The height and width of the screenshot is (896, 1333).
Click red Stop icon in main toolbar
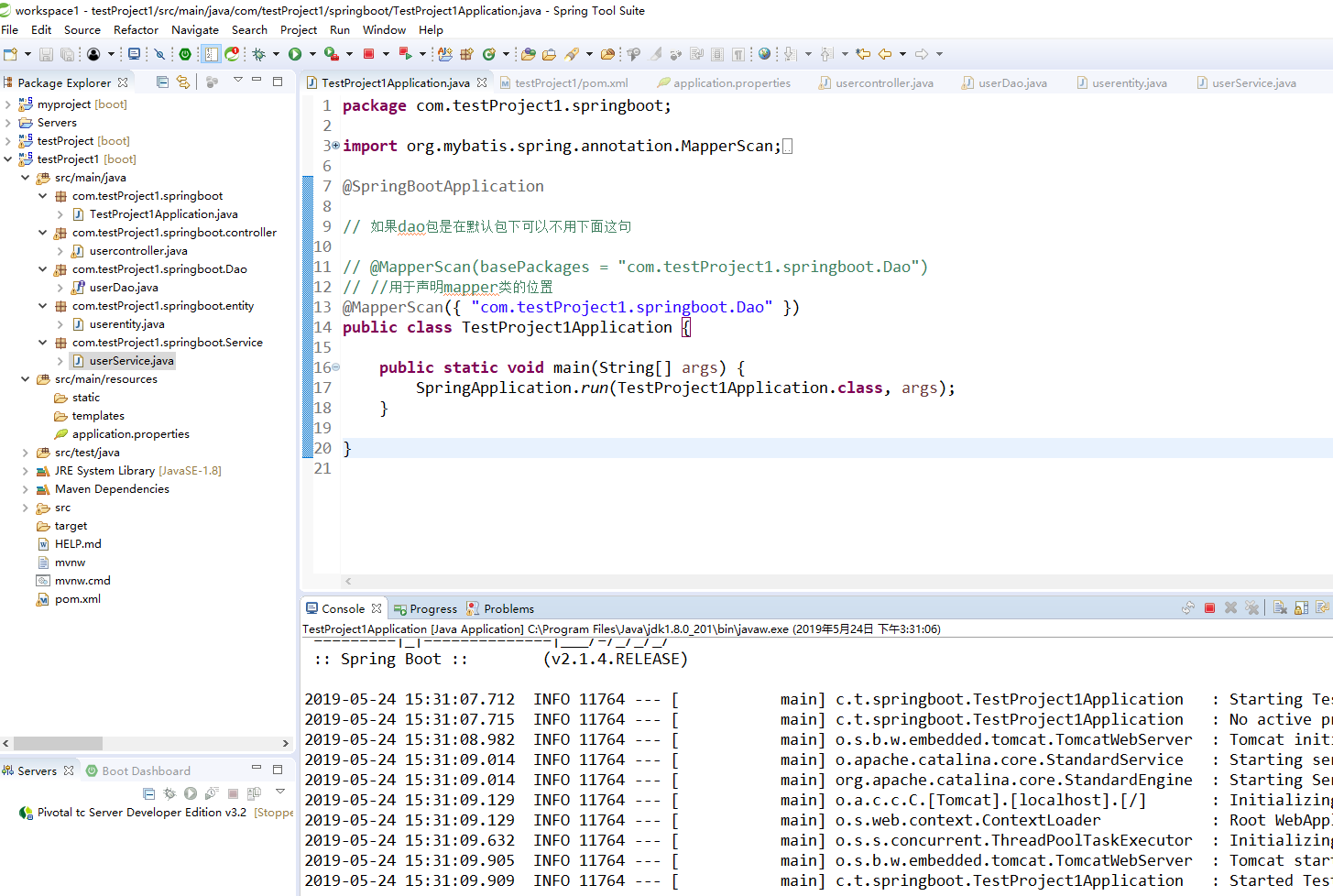pyautogui.click(x=368, y=55)
